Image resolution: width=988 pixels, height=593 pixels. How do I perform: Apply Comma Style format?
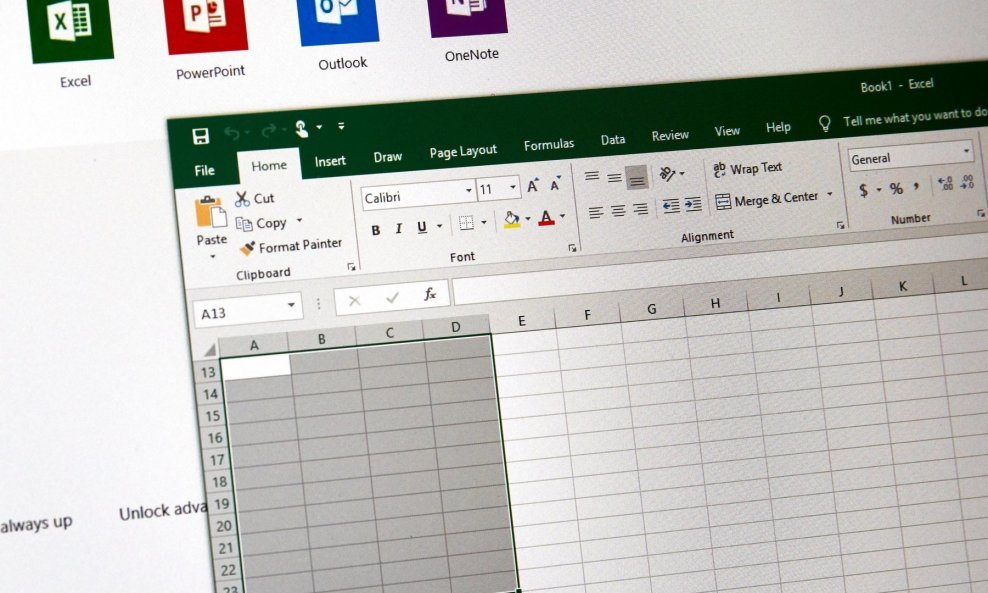(916, 186)
